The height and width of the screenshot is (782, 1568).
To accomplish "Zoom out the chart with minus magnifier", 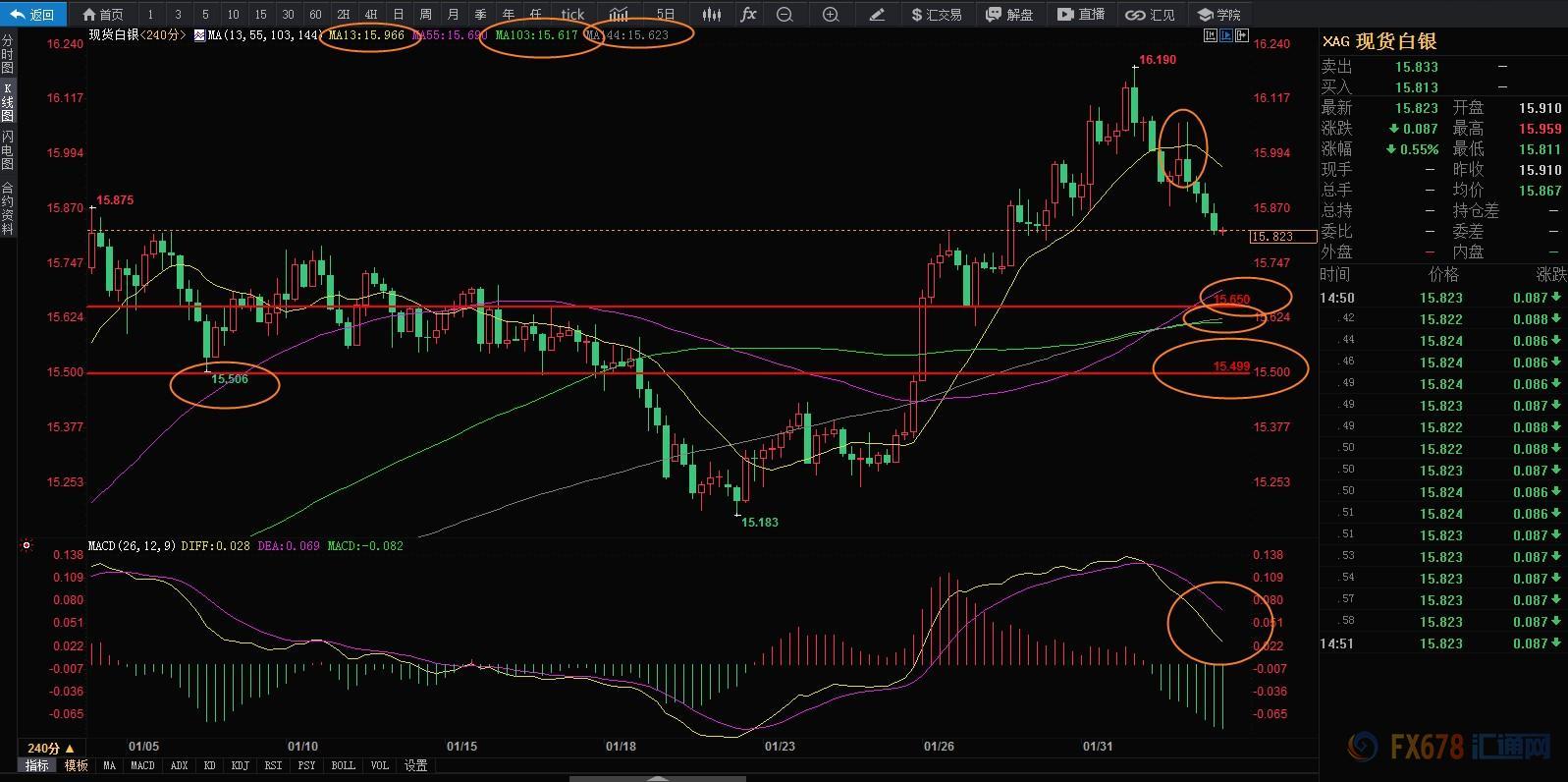I will (784, 14).
